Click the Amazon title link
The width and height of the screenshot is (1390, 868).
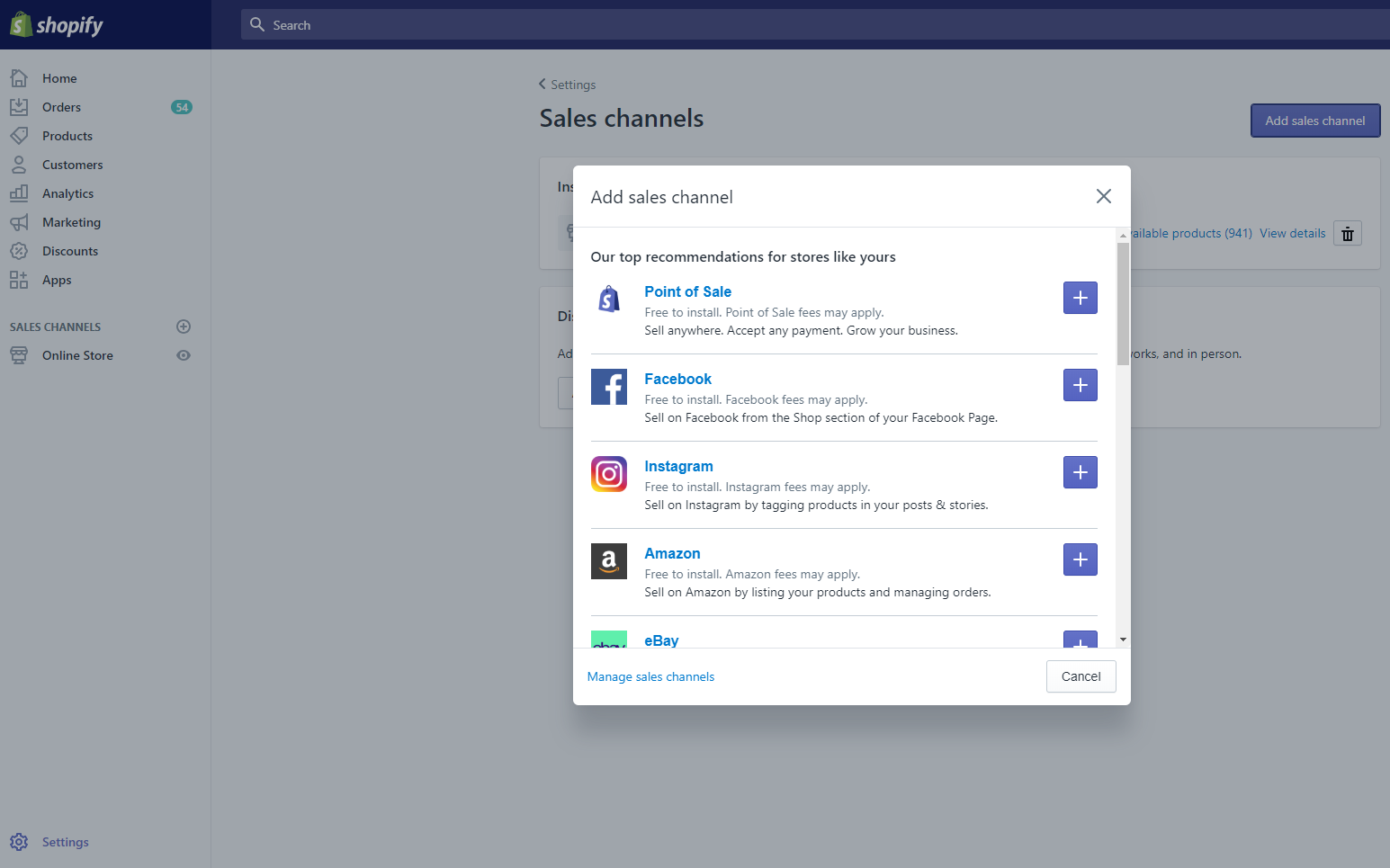coord(672,553)
